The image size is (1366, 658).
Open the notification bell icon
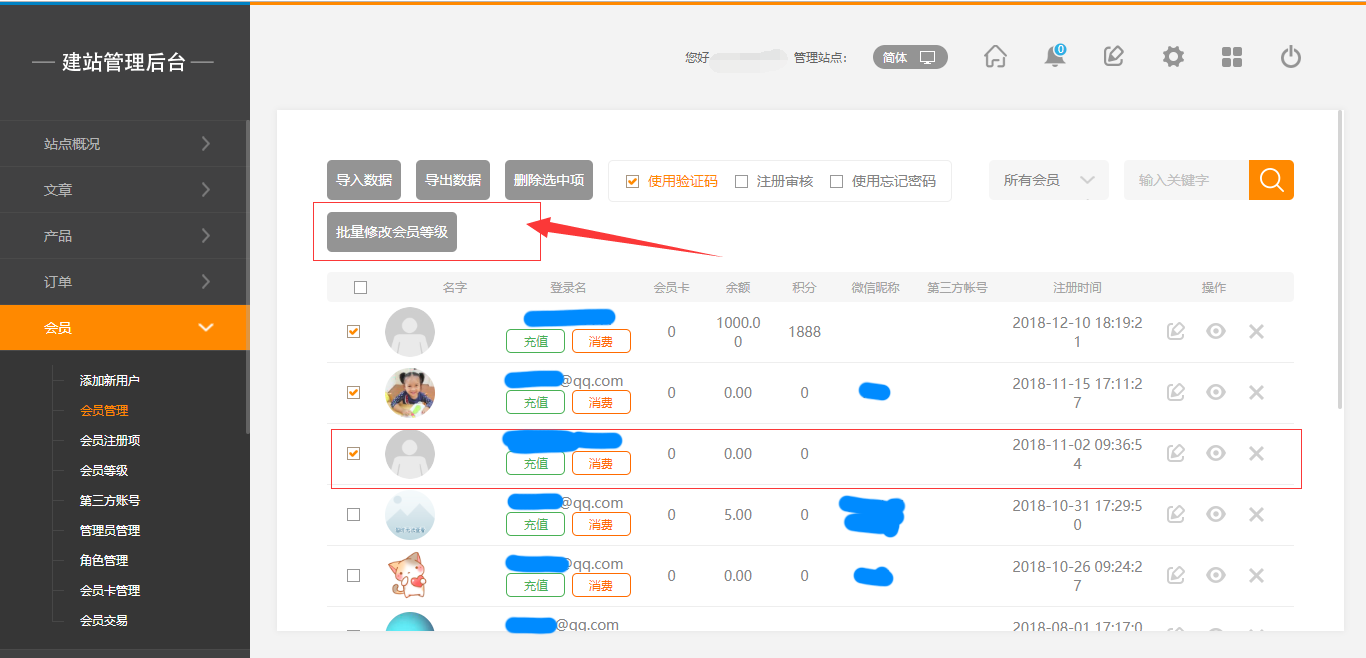[x=1054, y=57]
